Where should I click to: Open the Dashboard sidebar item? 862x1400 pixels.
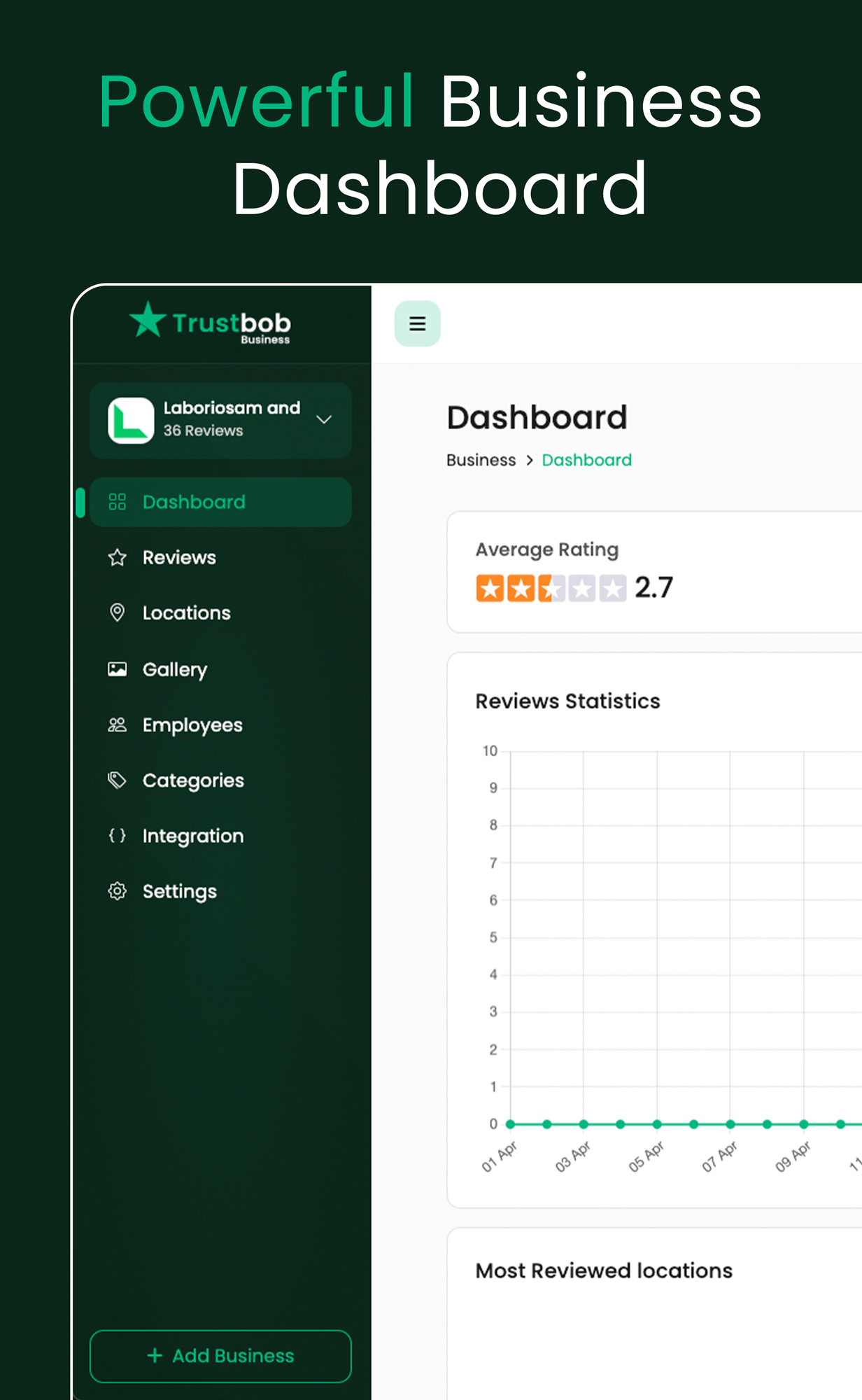pos(220,502)
